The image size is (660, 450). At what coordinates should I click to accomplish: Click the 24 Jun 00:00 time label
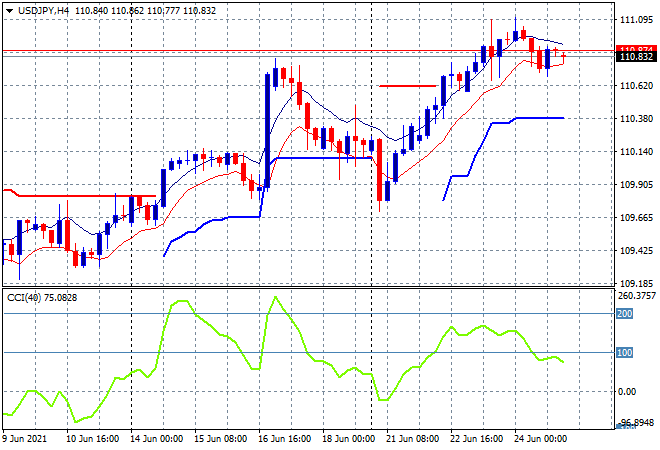click(x=540, y=439)
